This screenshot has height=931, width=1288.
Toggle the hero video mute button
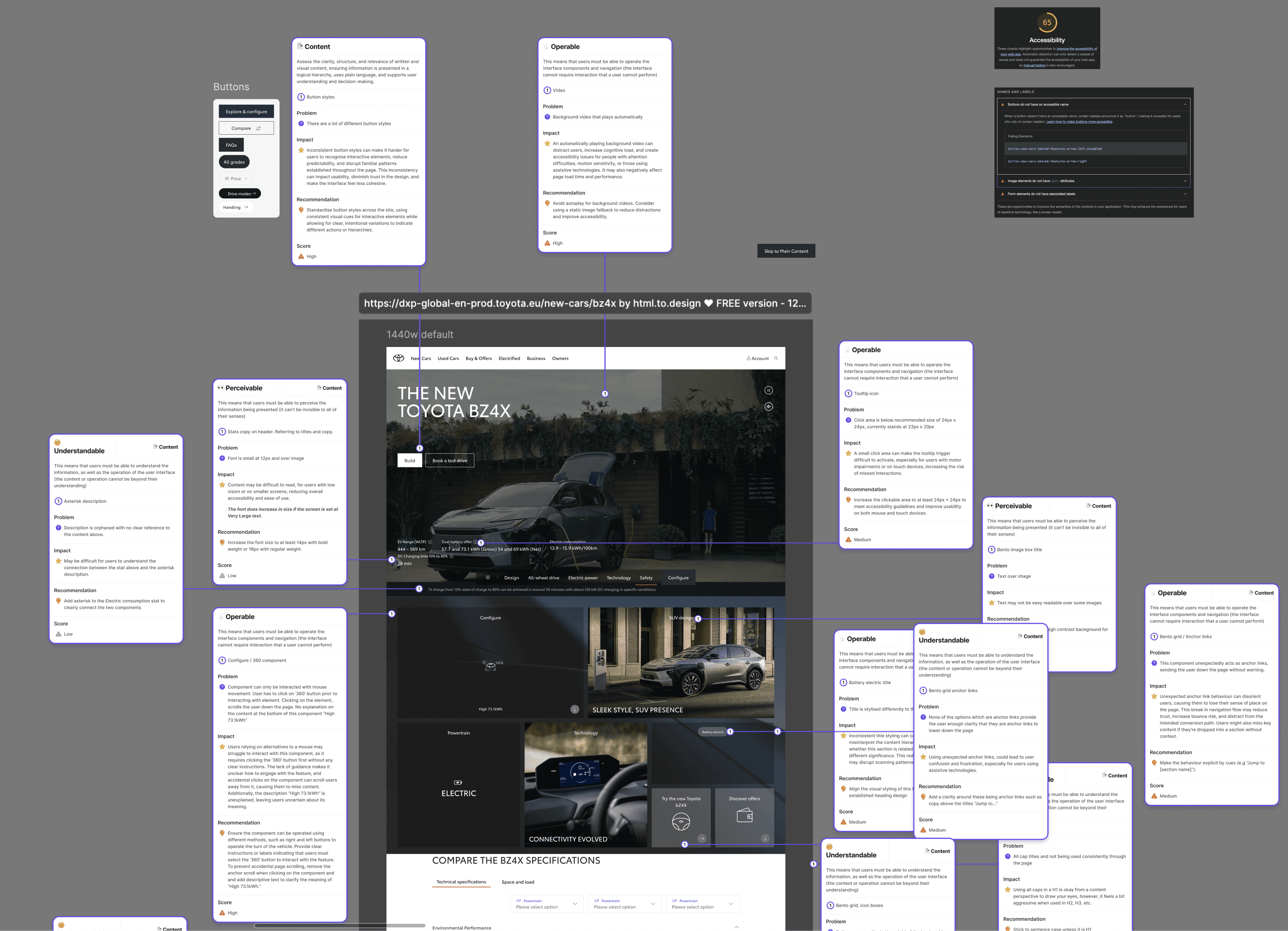pyautogui.click(x=768, y=406)
